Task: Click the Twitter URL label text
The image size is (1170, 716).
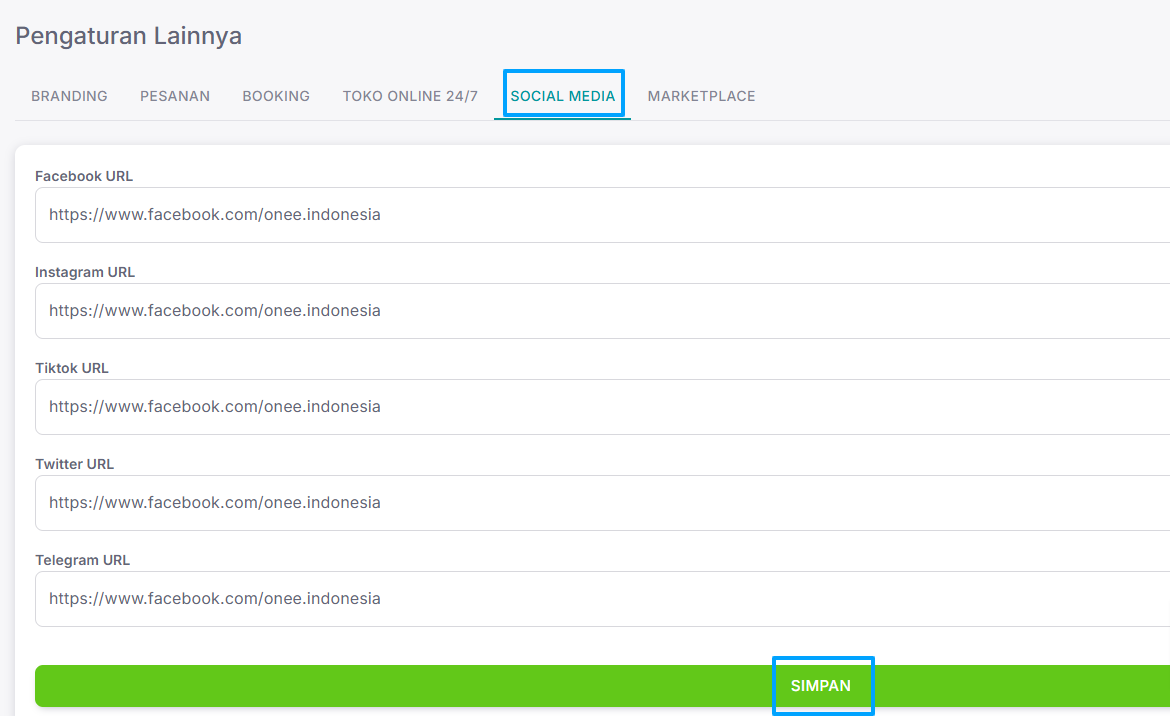Action: (75, 464)
